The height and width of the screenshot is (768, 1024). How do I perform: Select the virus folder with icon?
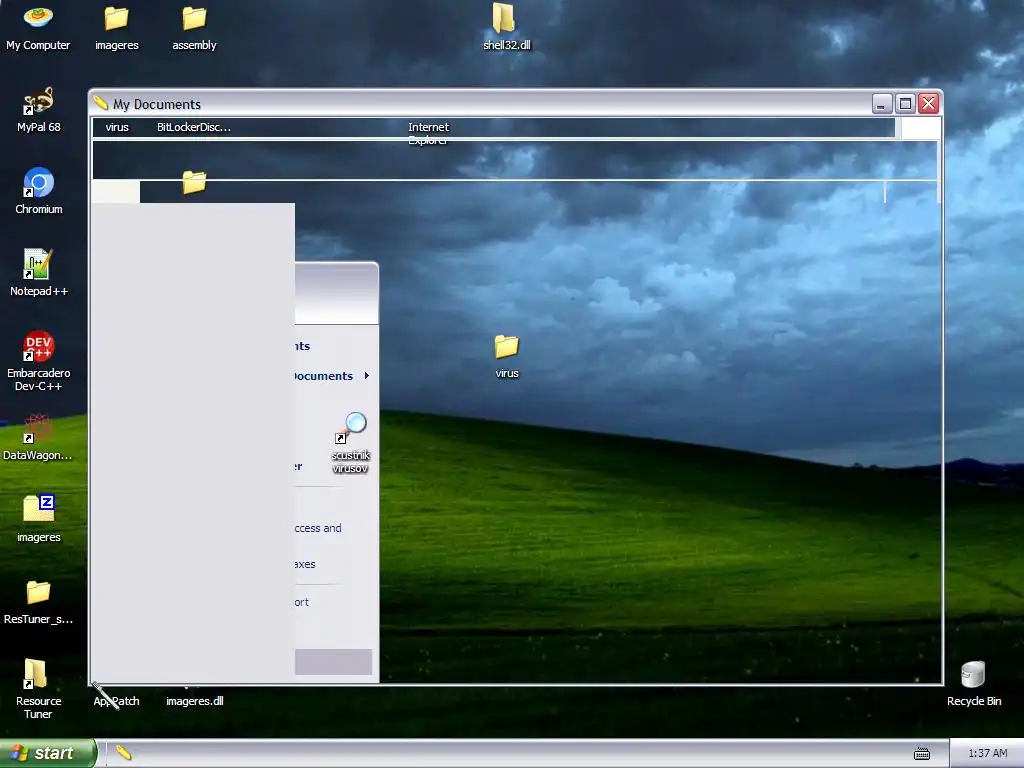click(x=507, y=356)
